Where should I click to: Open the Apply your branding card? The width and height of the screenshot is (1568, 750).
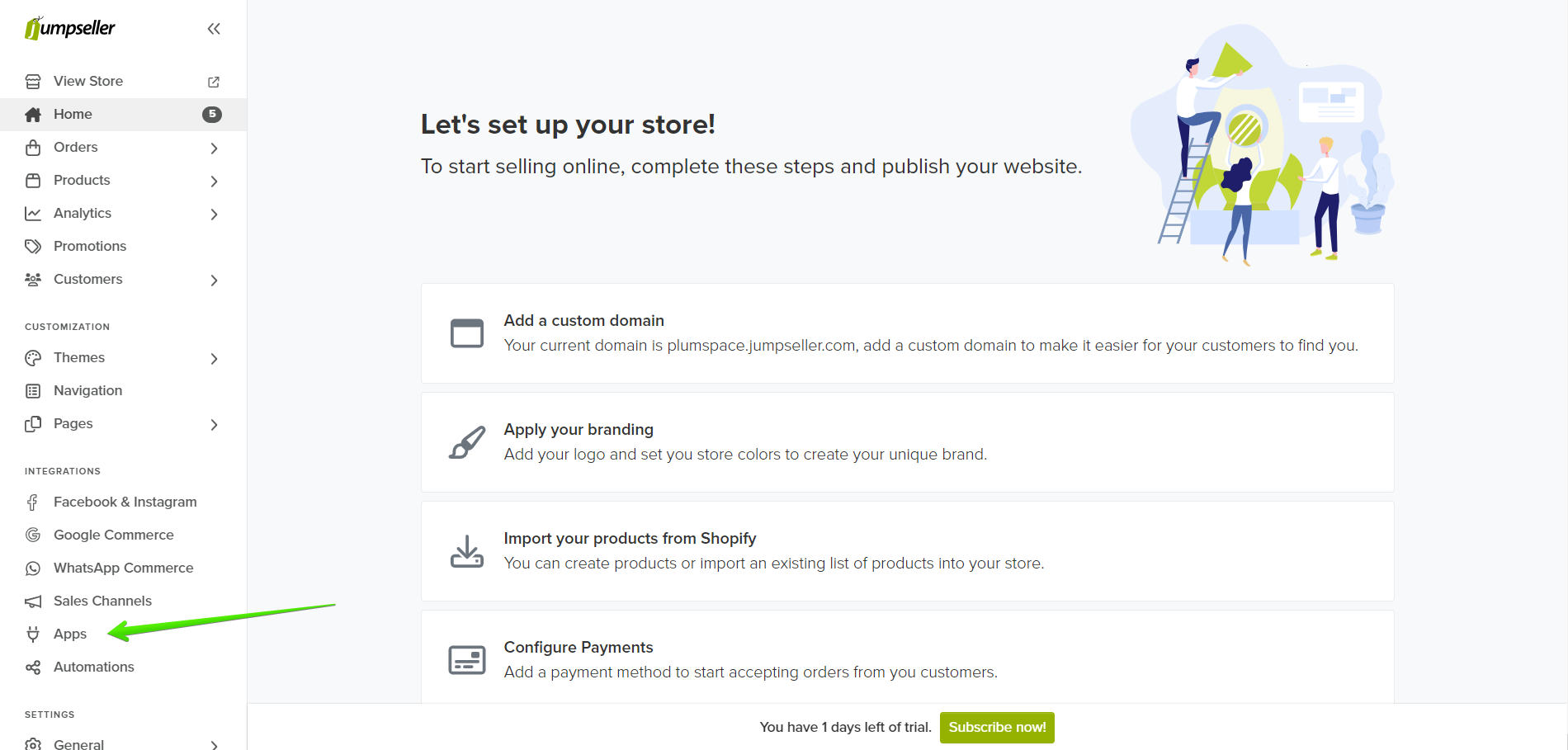click(x=907, y=442)
